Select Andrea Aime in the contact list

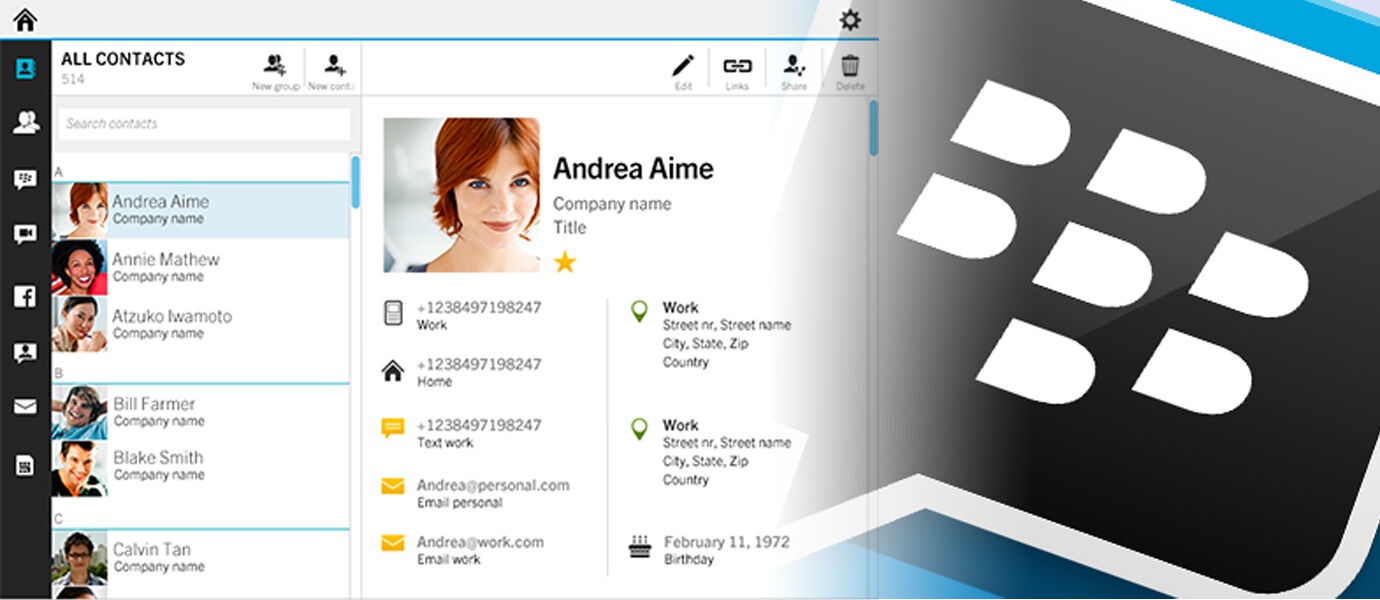click(201, 210)
